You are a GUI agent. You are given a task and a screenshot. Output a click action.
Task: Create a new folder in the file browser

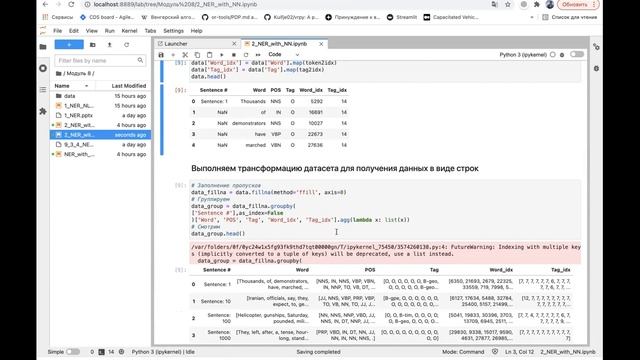[93, 44]
